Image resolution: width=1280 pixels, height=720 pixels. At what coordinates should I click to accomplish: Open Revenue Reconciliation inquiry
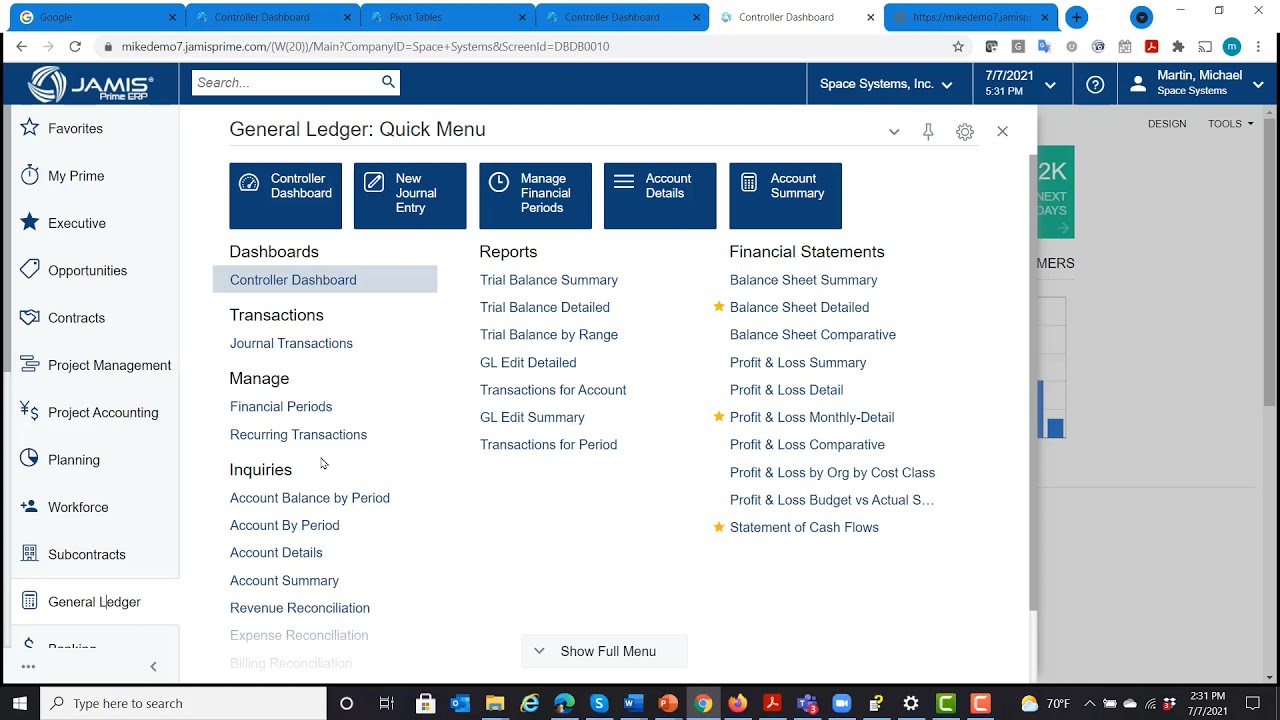click(x=300, y=608)
